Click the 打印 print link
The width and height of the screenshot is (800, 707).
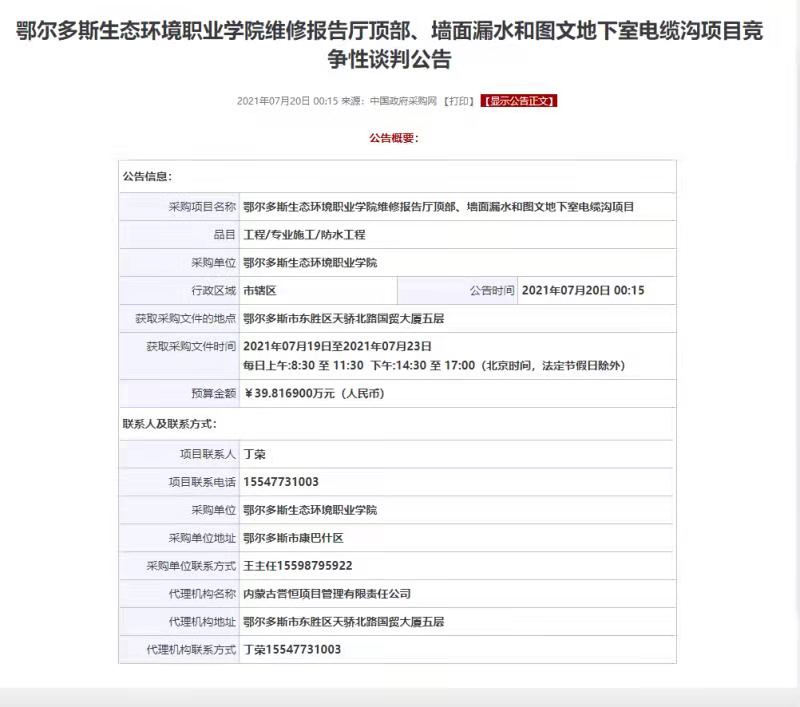point(459,101)
